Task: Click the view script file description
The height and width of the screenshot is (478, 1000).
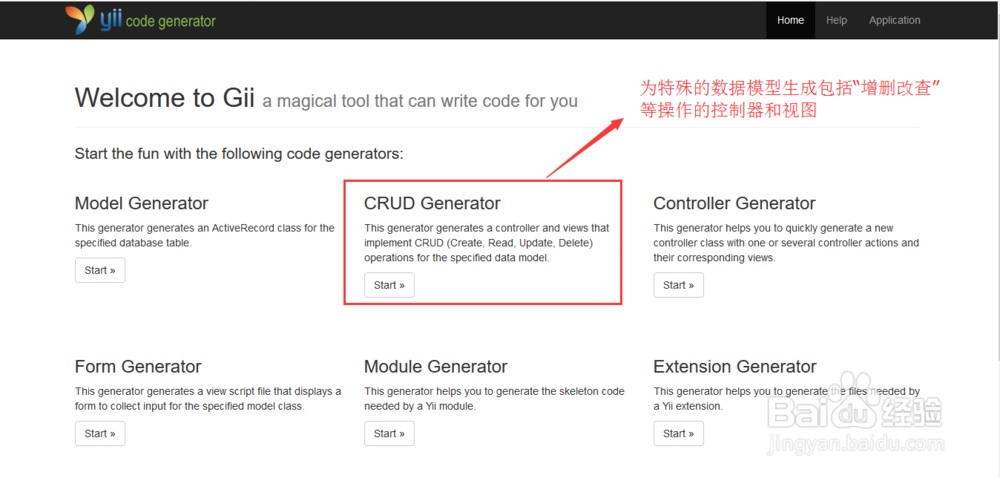Action: [208, 398]
